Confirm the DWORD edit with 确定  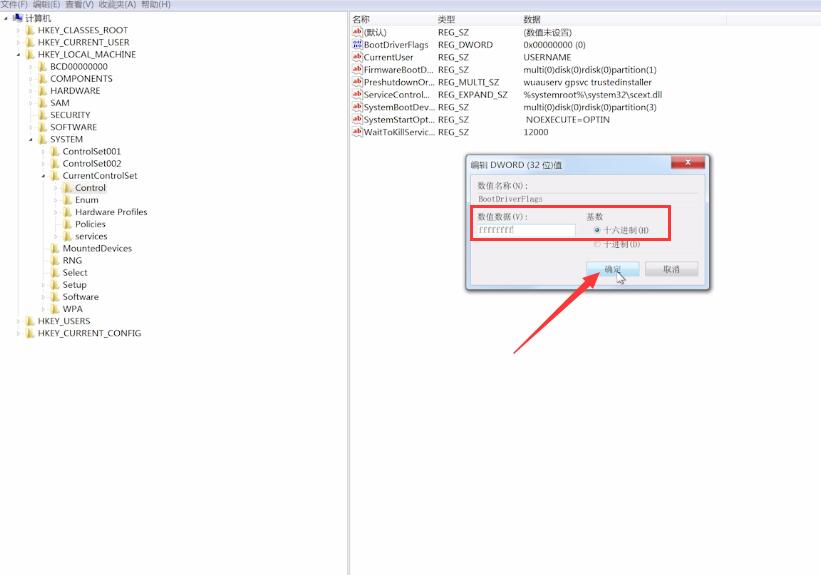[x=613, y=269]
